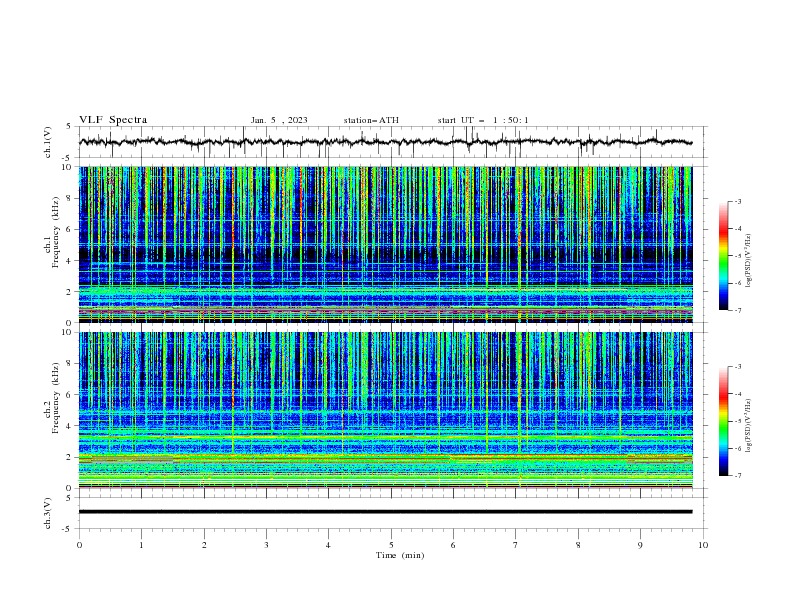The height and width of the screenshot is (612, 792).
Task: Click the "Time (min)" axis title
Action: [x=400, y=555]
